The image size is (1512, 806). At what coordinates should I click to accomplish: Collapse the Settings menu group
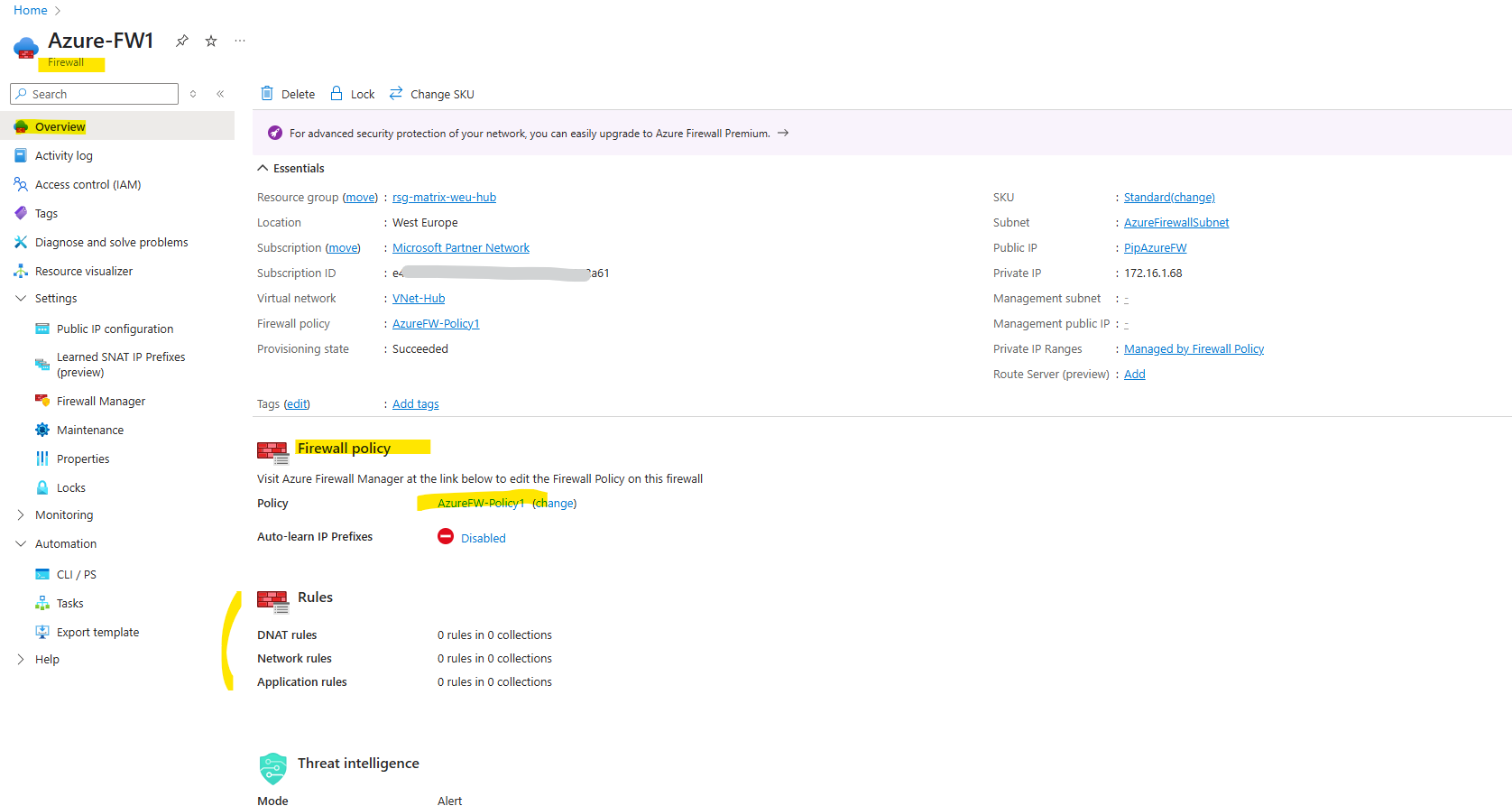(x=21, y=298)
